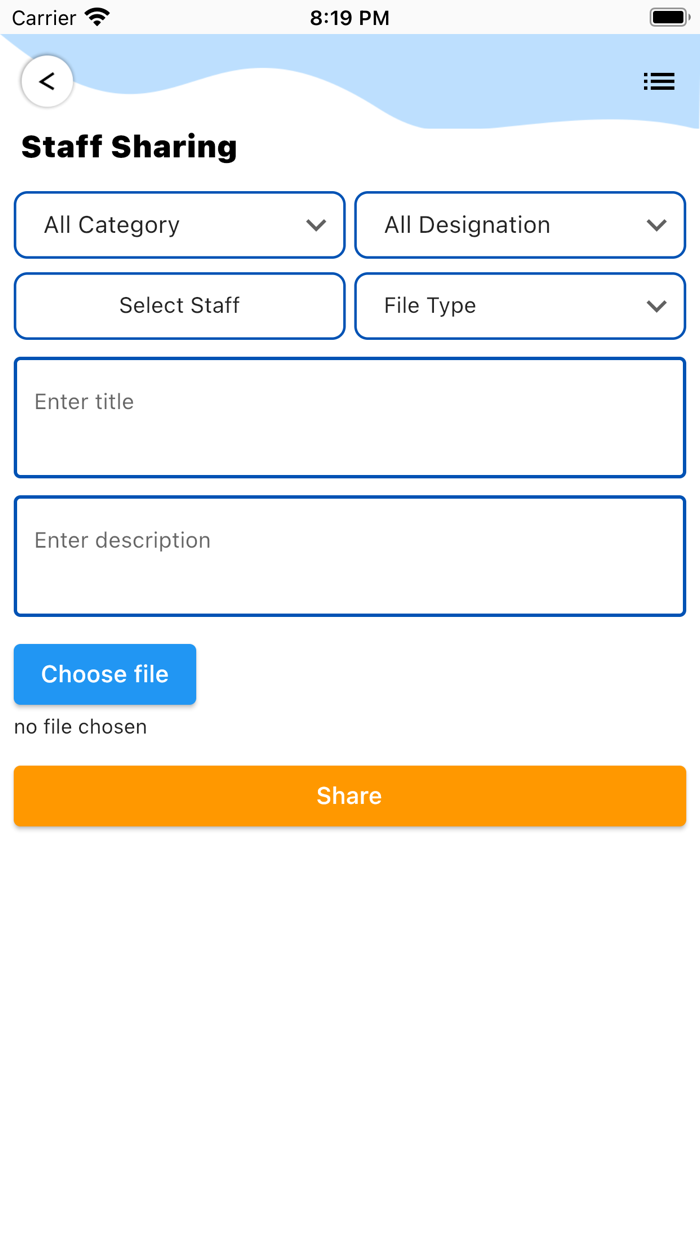Click the chevron on All Designation dropdown
The height and width of the screenshot is (1244, 700).
coord(658,225)
